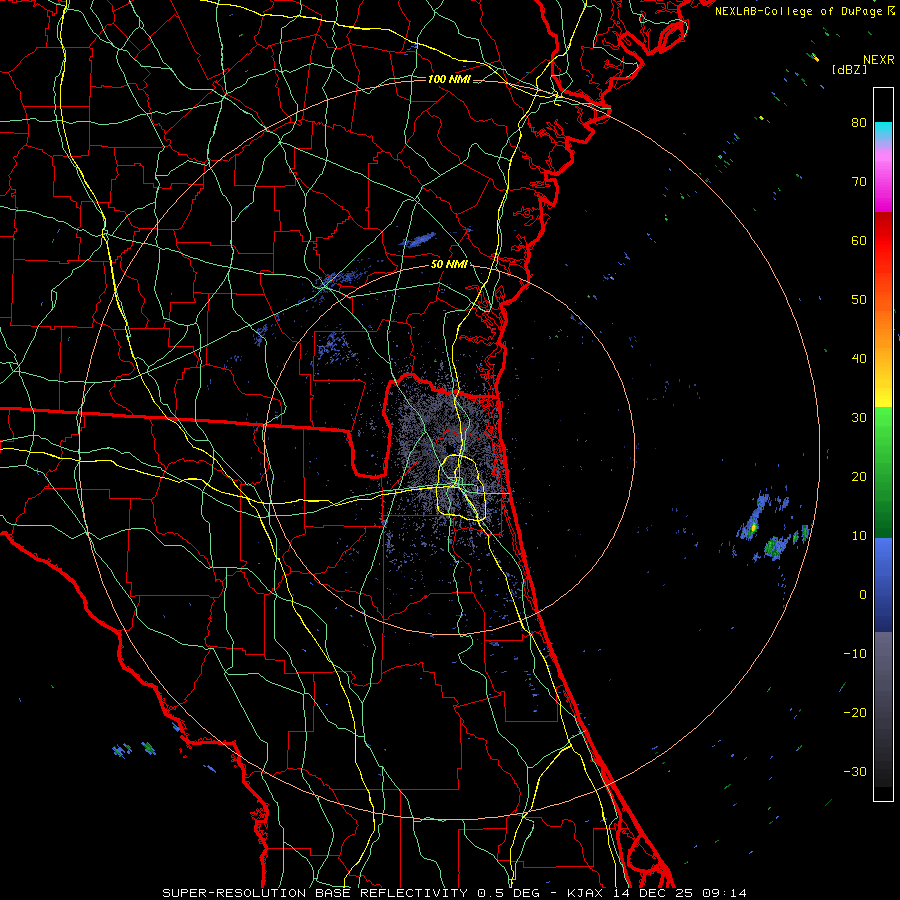Click the 80 value on dBZ scale
The width and height of the screenshot is (900, 900).
(859, 123)
